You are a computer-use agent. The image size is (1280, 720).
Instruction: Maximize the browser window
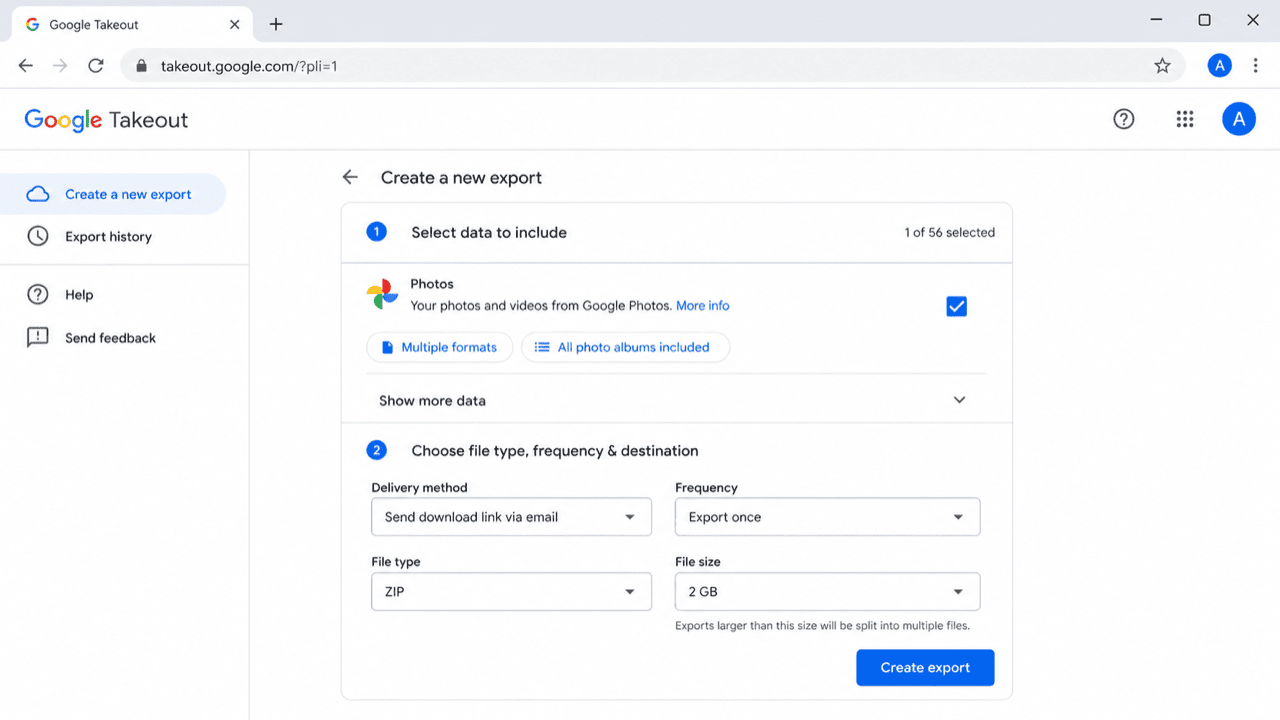pyautogui.click(x=1205, y=20)
